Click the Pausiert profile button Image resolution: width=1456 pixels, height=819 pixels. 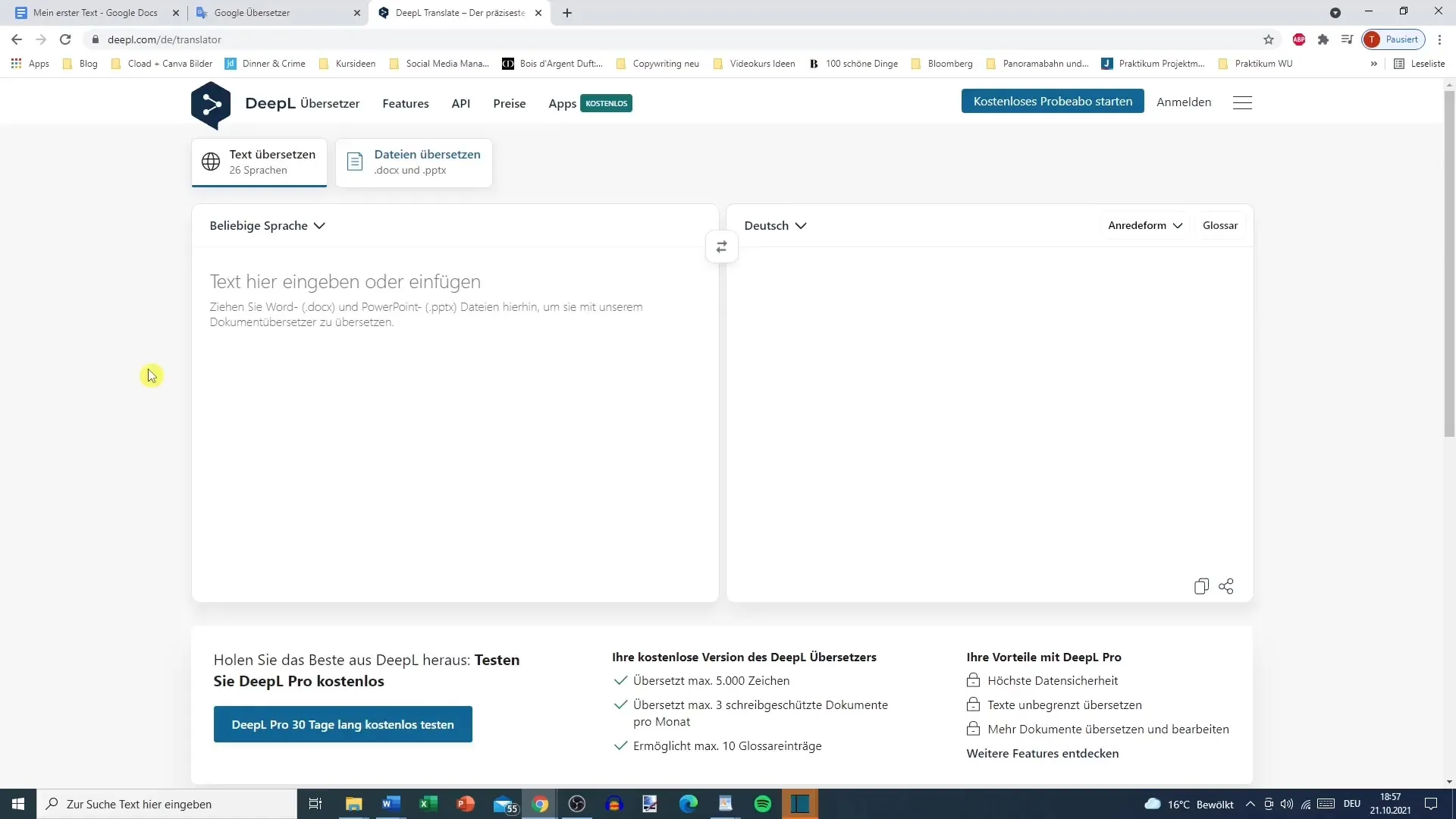click(x=1394, y=39)
